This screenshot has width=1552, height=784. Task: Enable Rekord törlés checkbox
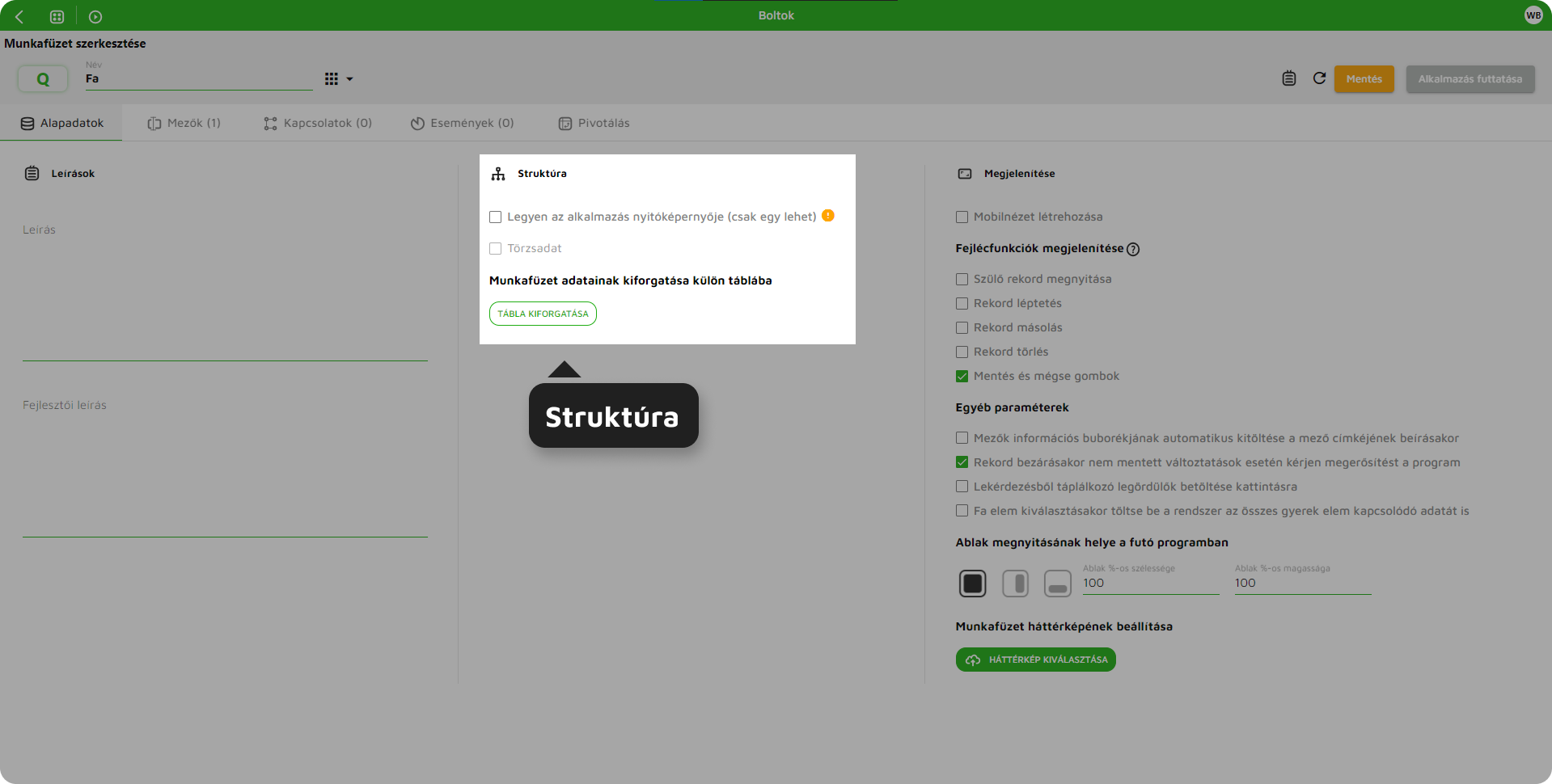click(962, 352)
